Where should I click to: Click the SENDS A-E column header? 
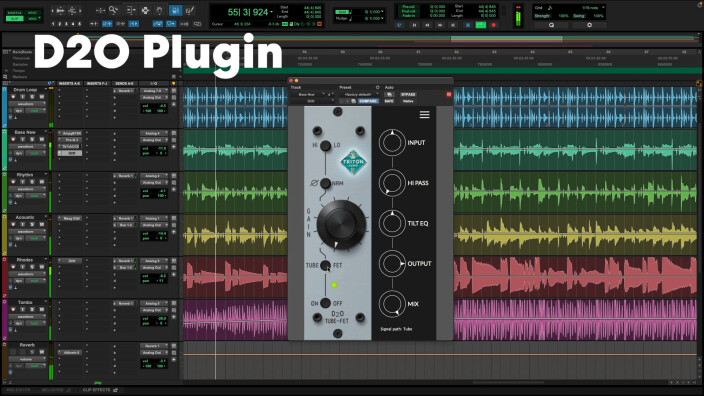click(x=124, y=84)
